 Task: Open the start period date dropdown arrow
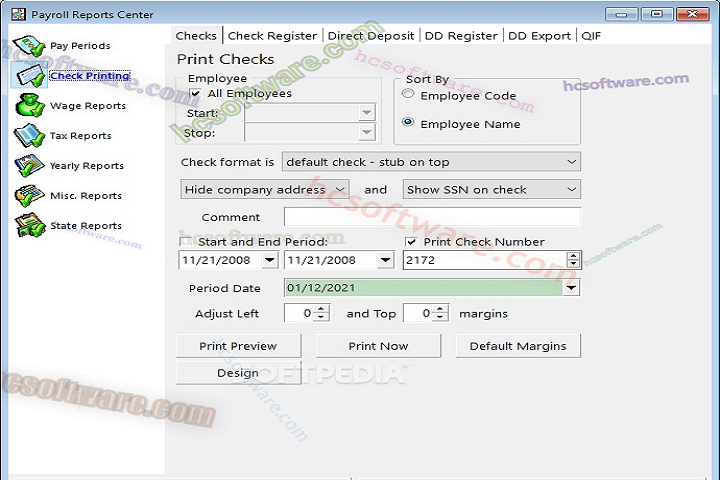point(270,260)
